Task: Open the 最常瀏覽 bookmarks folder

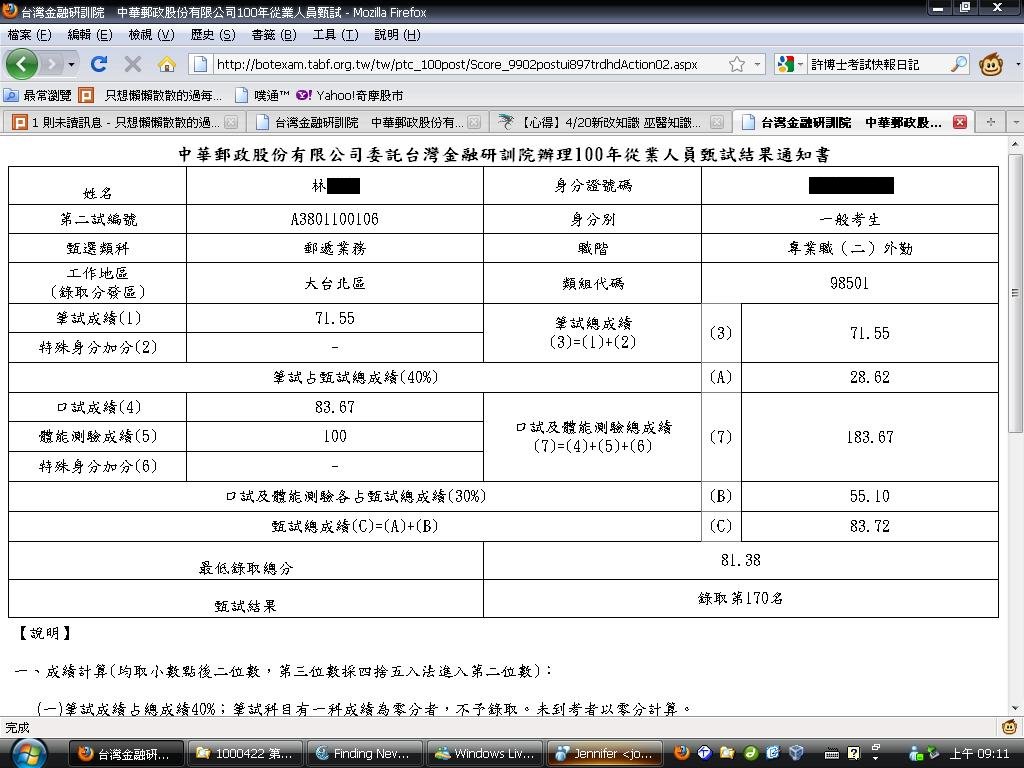Action: click(x=37, y=95)
